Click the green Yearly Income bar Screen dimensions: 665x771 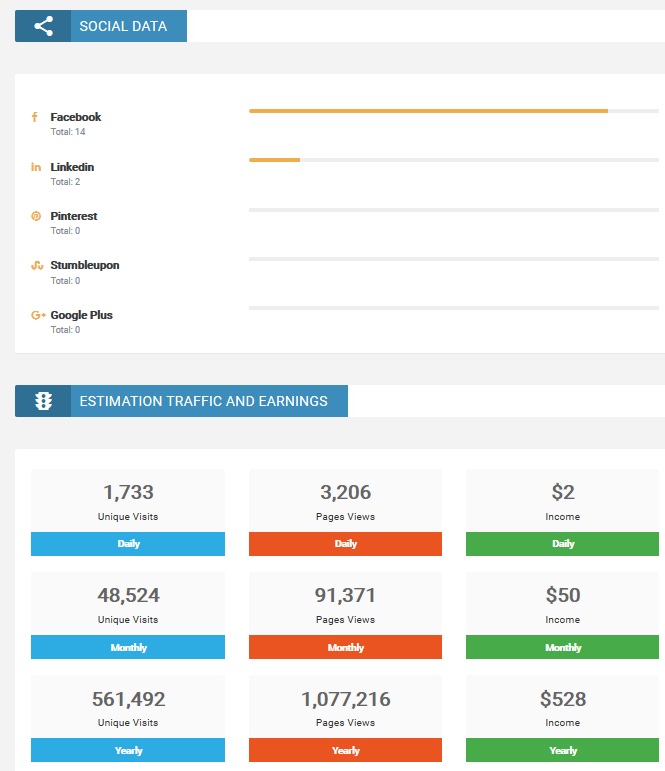point(562,750)
